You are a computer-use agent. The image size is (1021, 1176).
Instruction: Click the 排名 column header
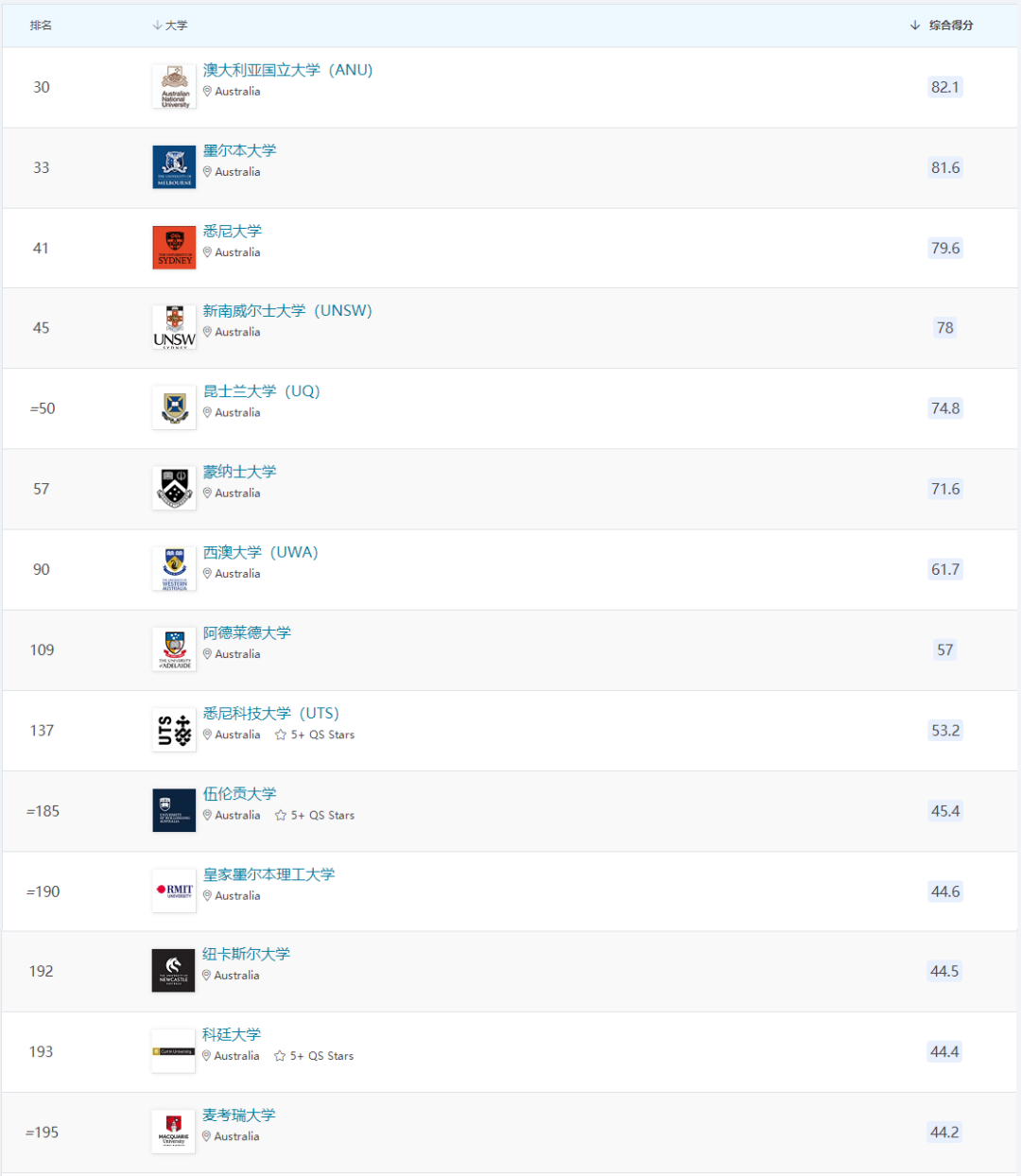[x=41, y=26]
